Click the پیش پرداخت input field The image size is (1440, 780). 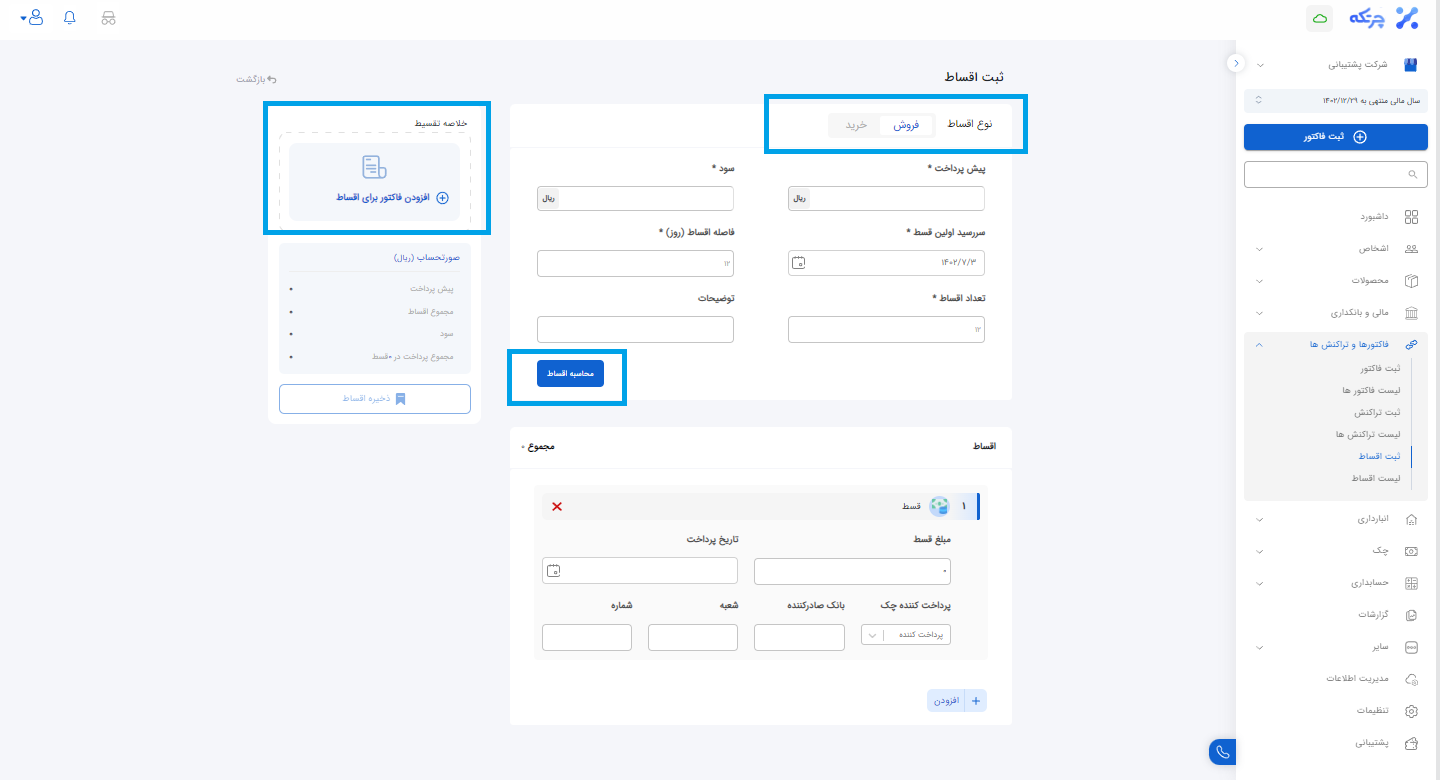click(896, 198)
